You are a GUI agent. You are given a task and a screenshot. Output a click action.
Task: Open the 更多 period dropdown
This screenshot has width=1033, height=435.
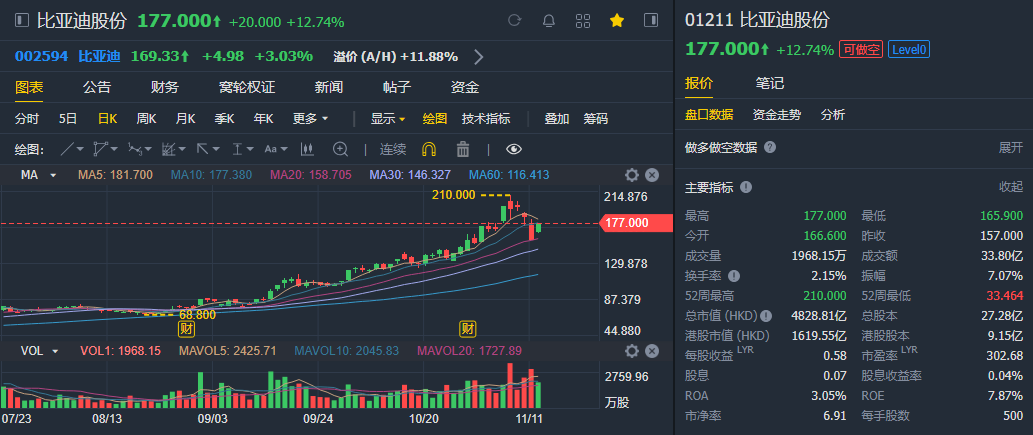click(x=310, y=119)
